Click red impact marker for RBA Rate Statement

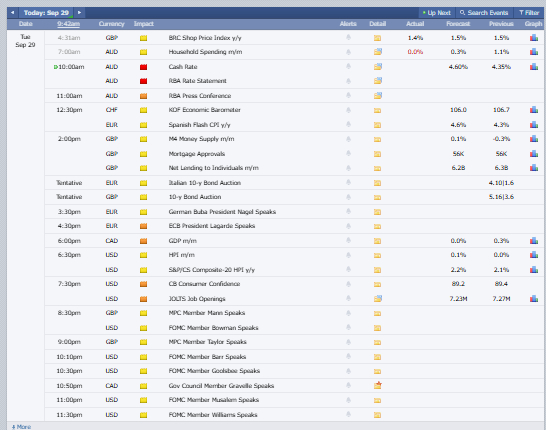click(x=143, y=81)
